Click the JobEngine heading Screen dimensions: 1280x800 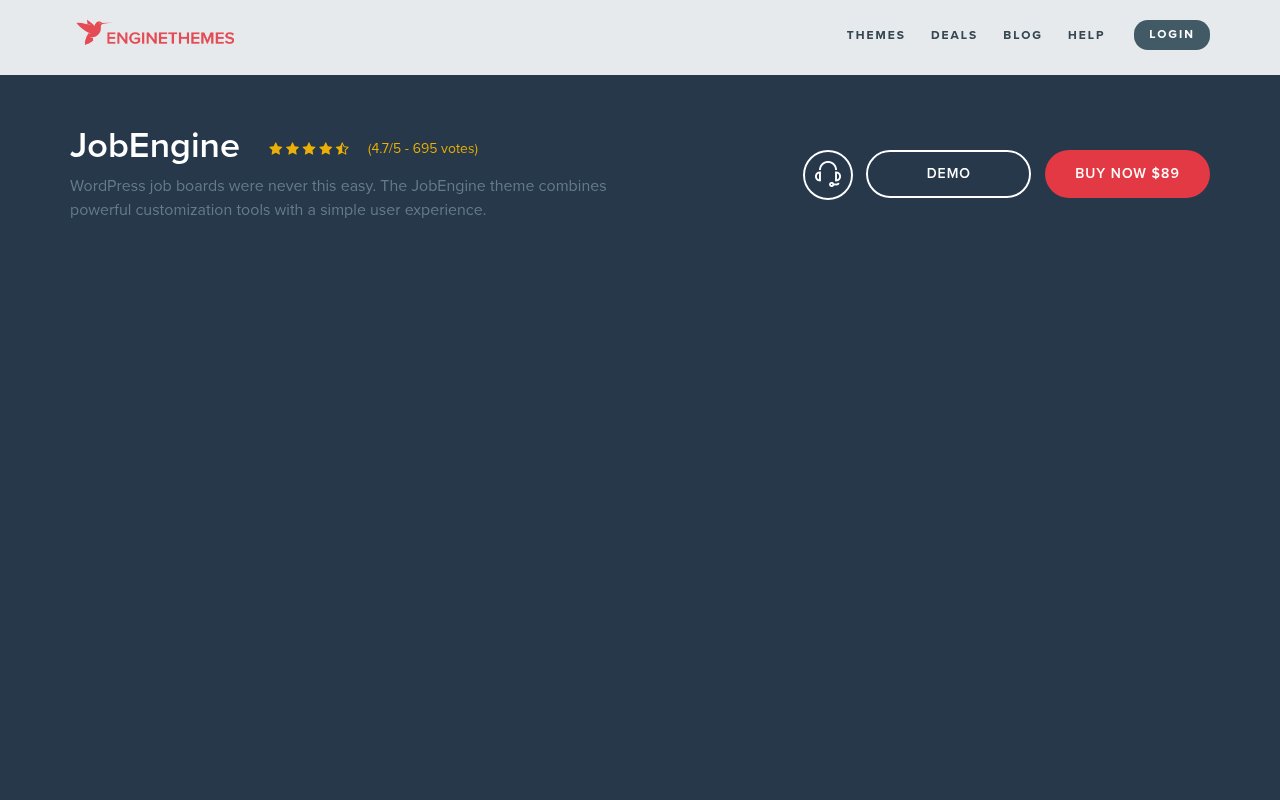click(155, 146)
